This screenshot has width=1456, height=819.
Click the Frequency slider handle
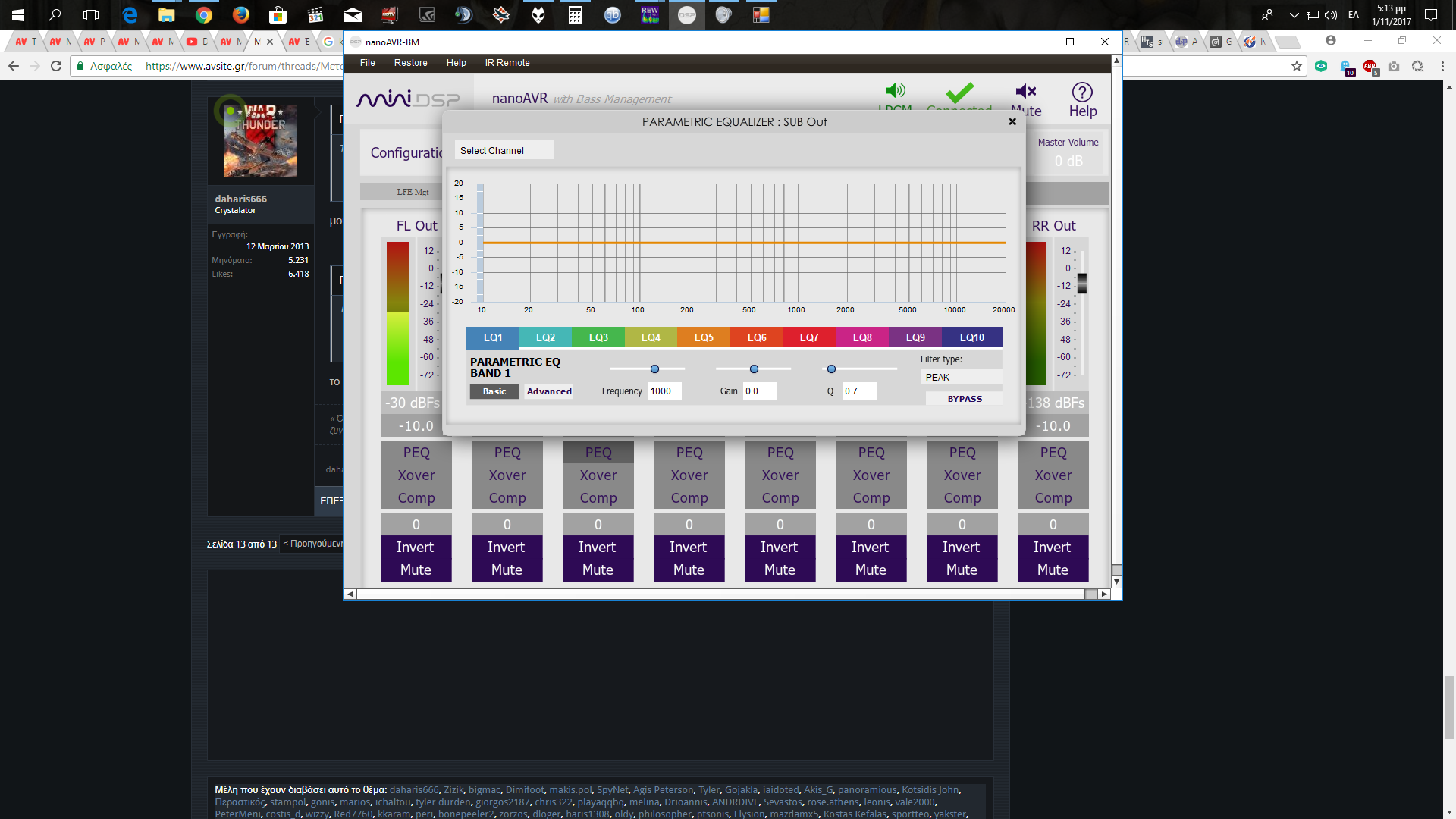coord(654,369)
